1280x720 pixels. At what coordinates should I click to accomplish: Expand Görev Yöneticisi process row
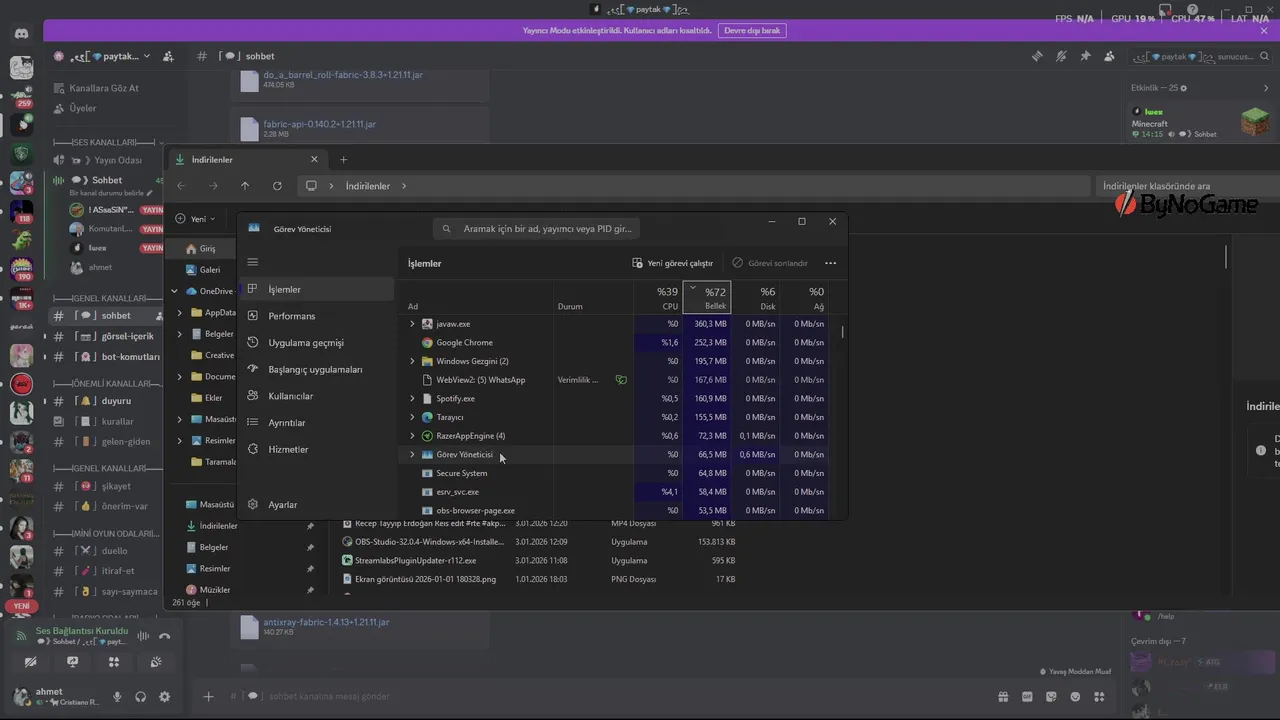412,454
